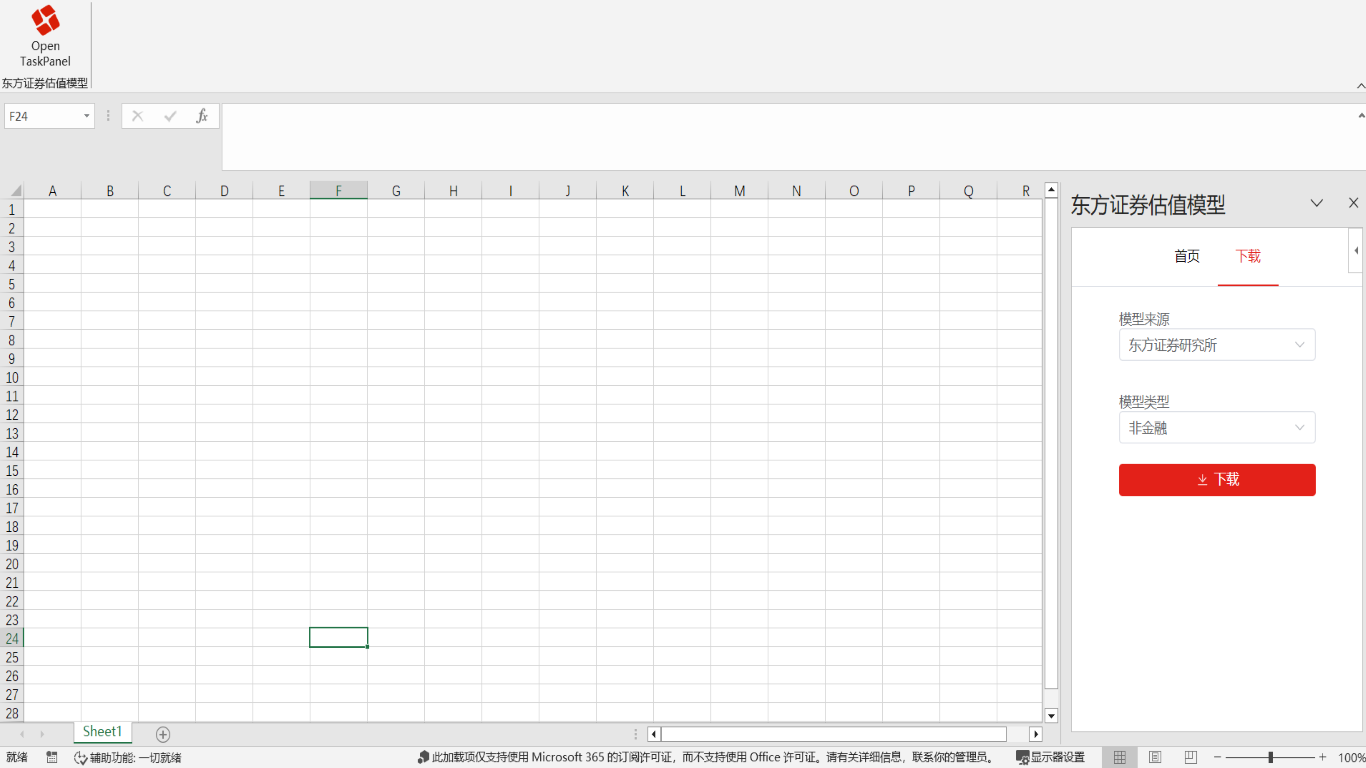Open the task pane options chevron
Viewport: 1366px width, 768px height.
click(x=1317, y=203)
